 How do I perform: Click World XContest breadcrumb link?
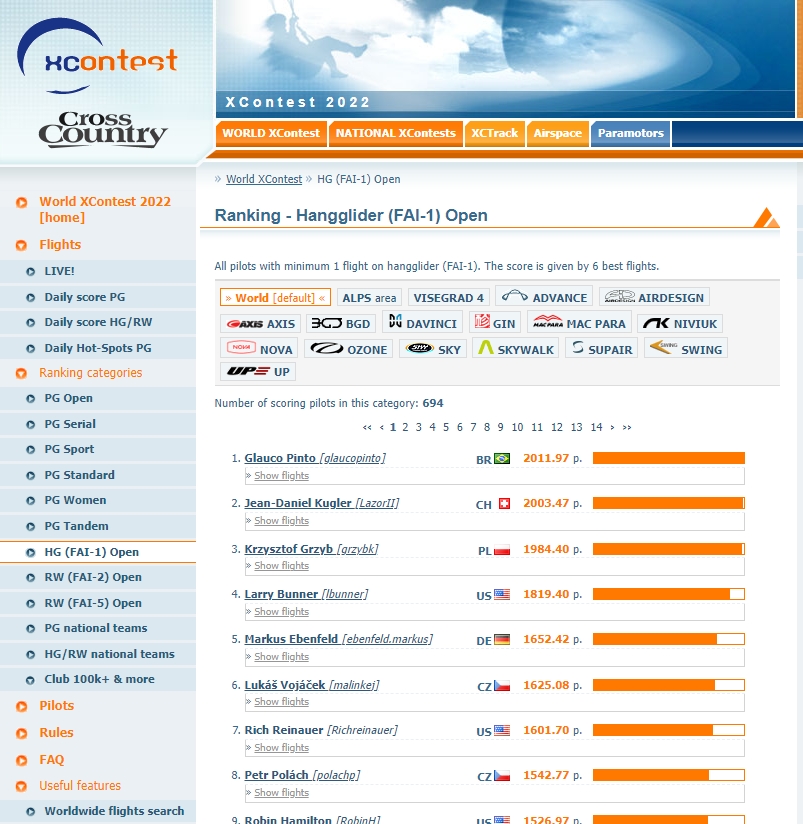(x=264, y=179)
